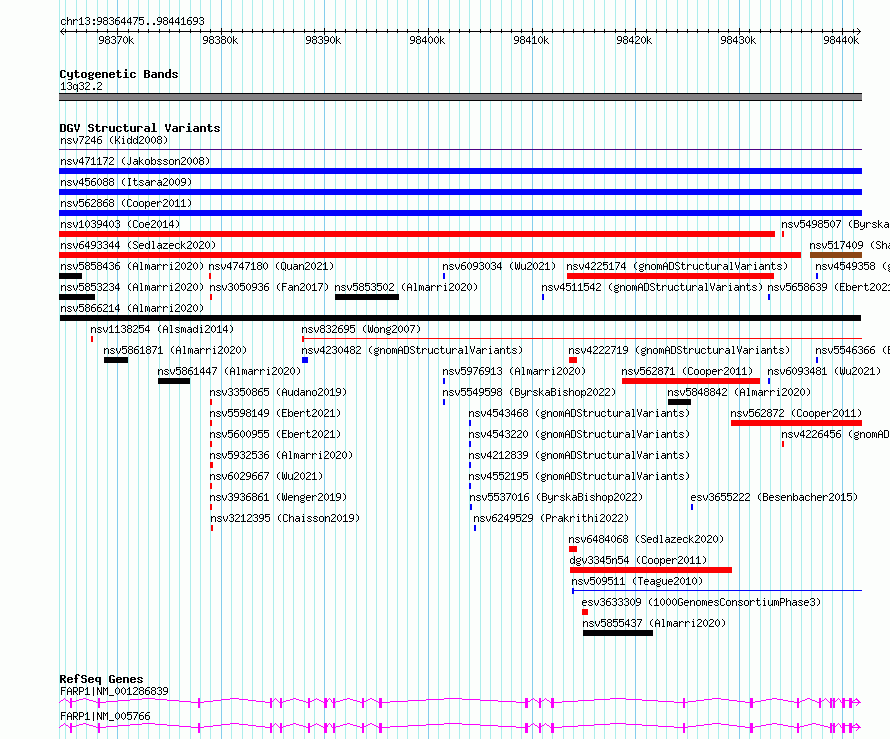The image size is (890, 739).
Task: Click nsv5600955 (Ebert2021) label
Action: [275, 434]
